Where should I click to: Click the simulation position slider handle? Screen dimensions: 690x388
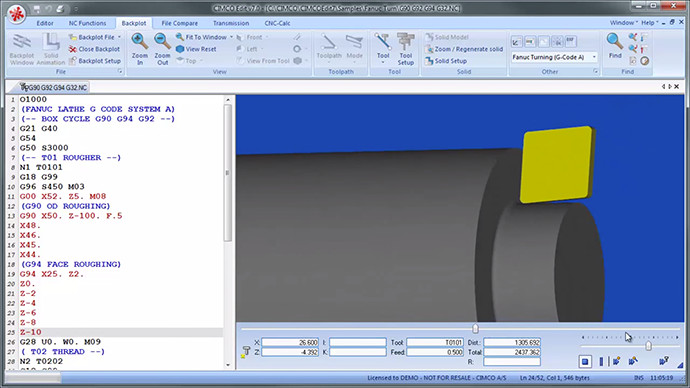tap(475, 329)
